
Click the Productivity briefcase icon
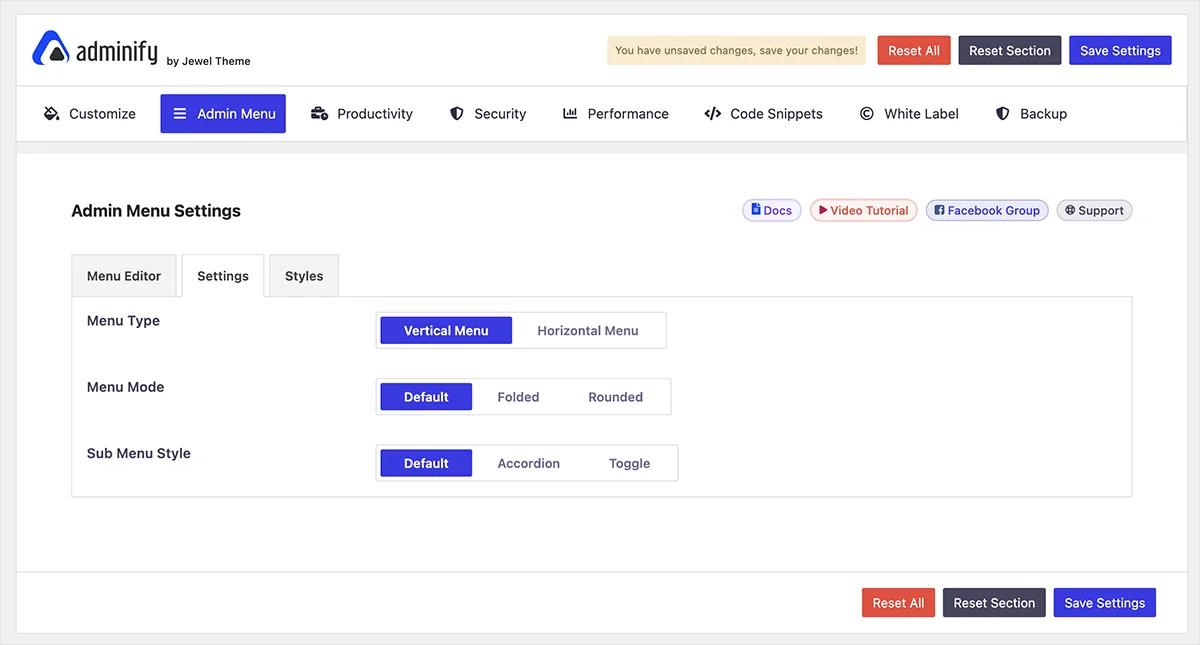click(320, 114)
